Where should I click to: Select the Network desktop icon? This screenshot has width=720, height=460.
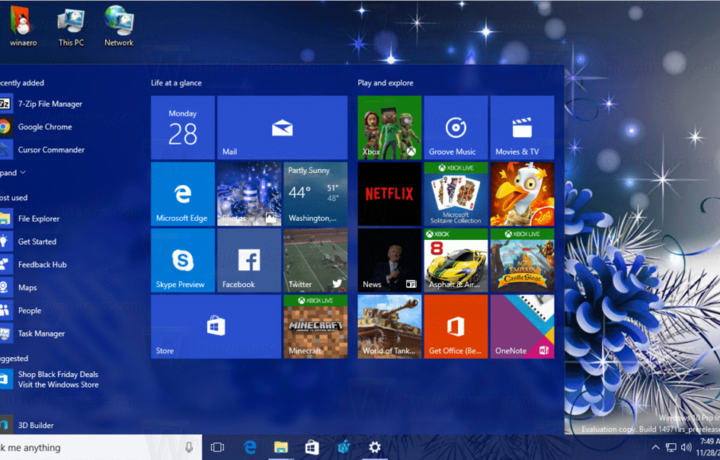(119, 26)
